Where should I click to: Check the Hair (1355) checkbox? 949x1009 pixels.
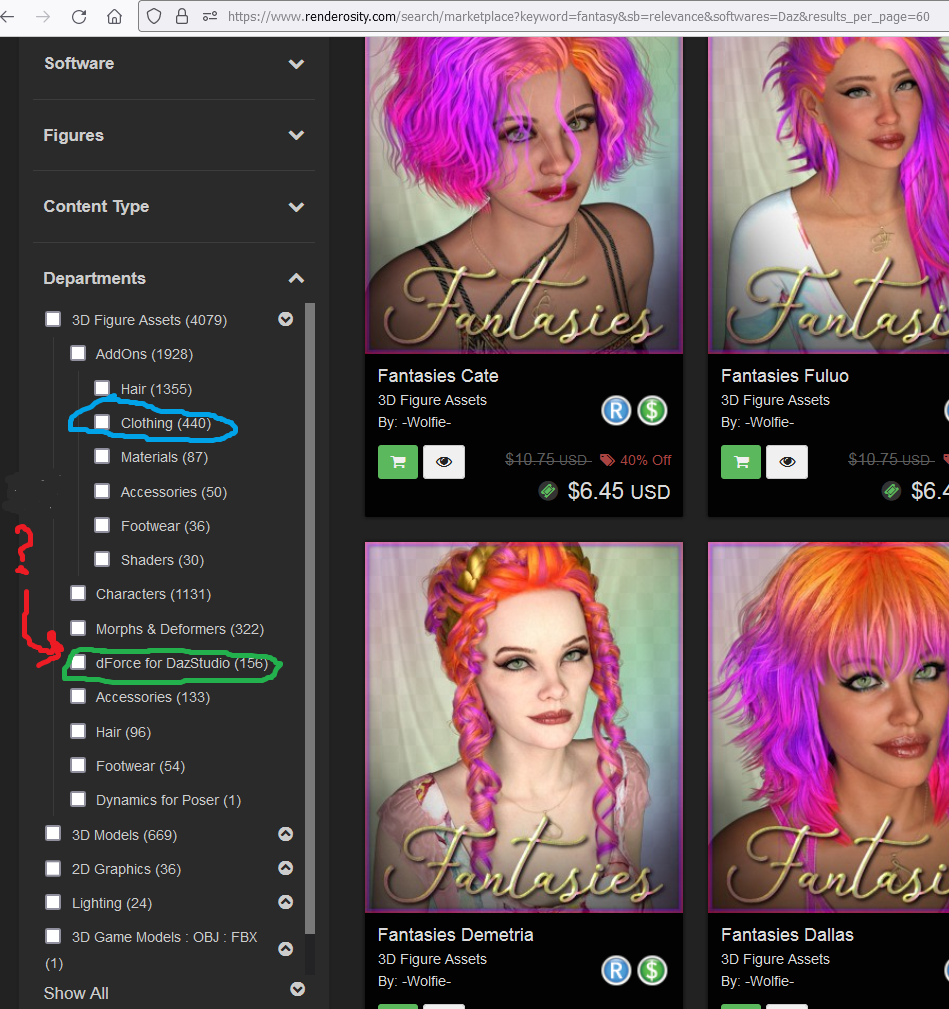(102, 388)
